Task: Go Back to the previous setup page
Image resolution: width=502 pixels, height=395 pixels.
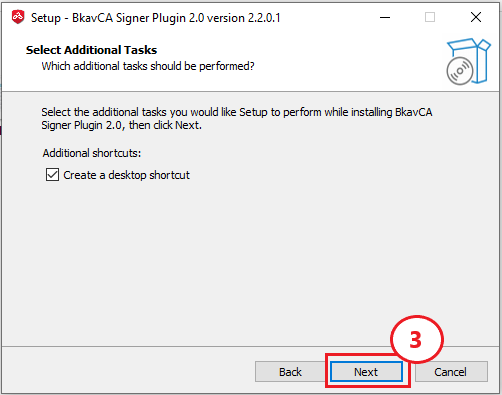Action: tap(290, 372)
